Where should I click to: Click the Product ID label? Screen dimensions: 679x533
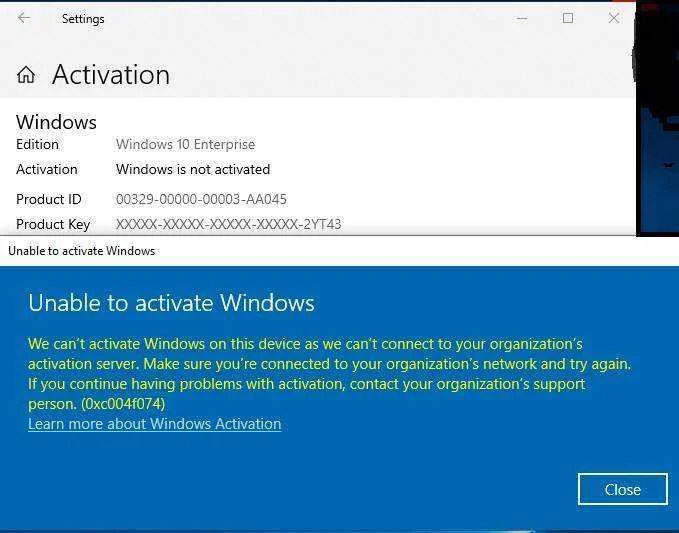48,199
